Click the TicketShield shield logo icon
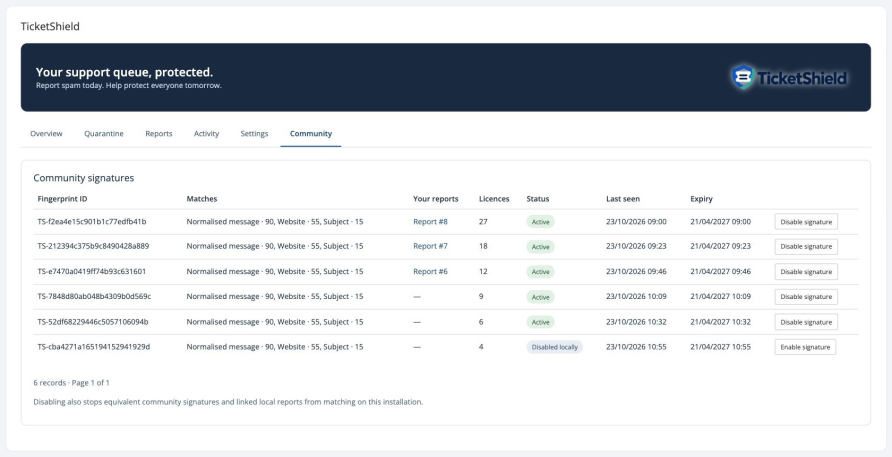The width and height of the screenshot is (892, 457). 743,77
